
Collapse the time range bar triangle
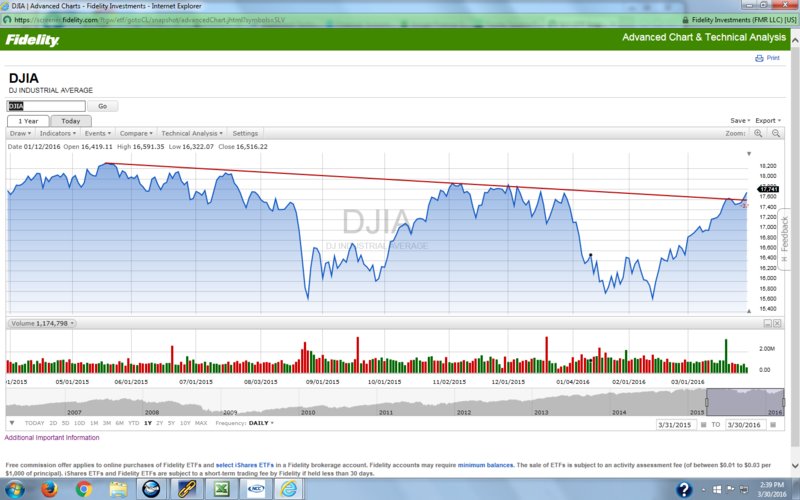click(x=12, y=423)
